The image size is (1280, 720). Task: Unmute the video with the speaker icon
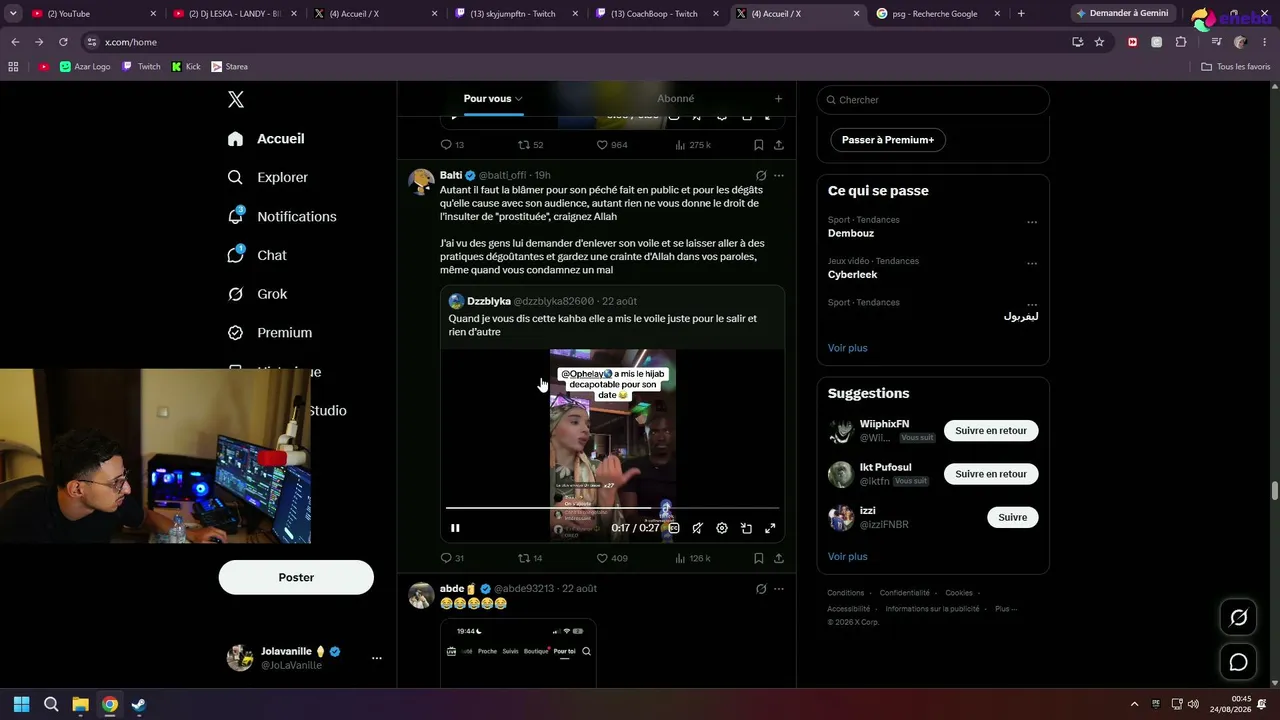pos(698,528)
